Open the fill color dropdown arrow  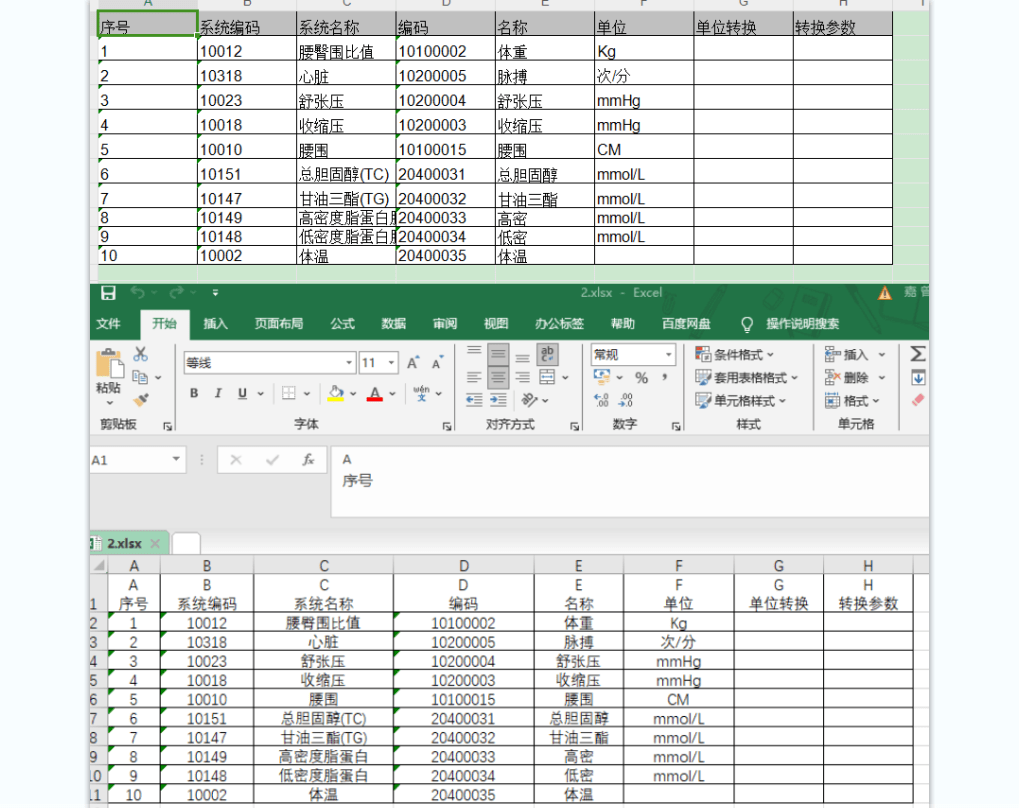tap(352, 394)
